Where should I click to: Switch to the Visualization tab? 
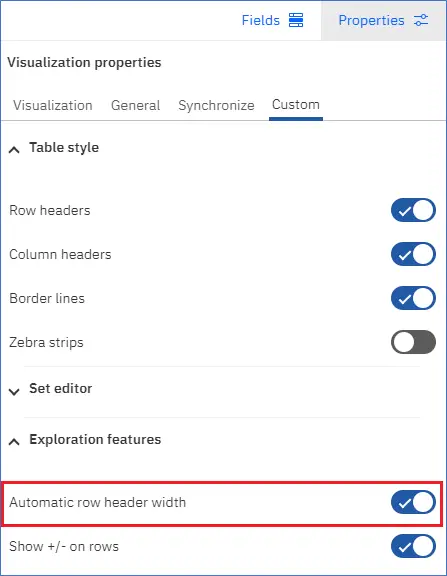tap(53, 105)
